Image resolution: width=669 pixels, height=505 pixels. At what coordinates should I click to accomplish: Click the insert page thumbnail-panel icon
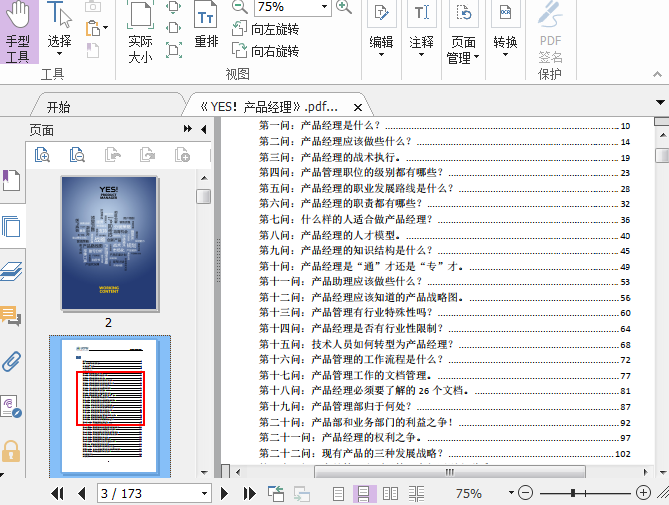point(182,155)
